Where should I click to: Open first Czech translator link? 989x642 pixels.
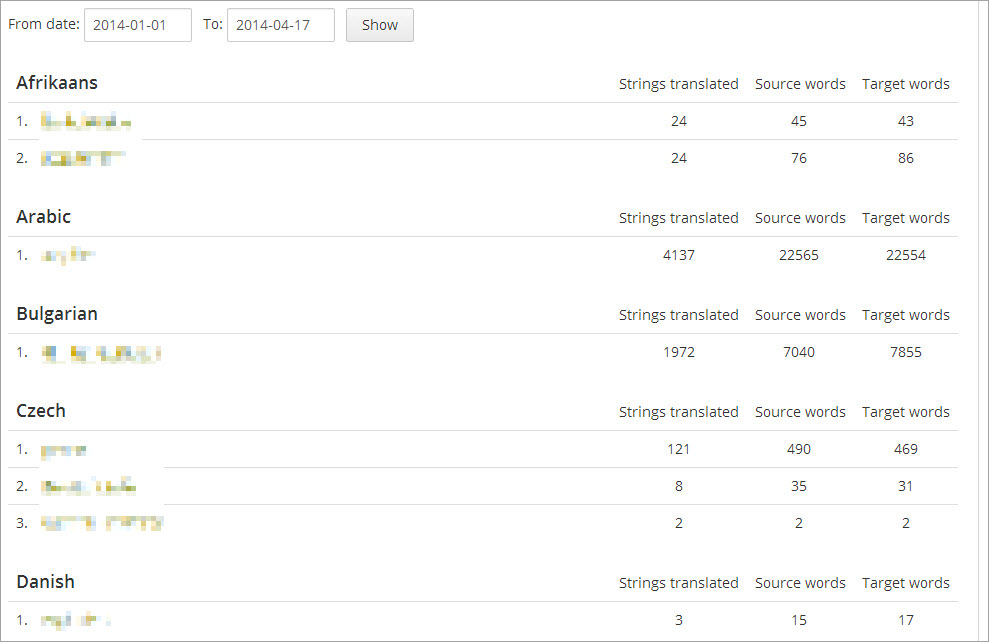point(64,450)
